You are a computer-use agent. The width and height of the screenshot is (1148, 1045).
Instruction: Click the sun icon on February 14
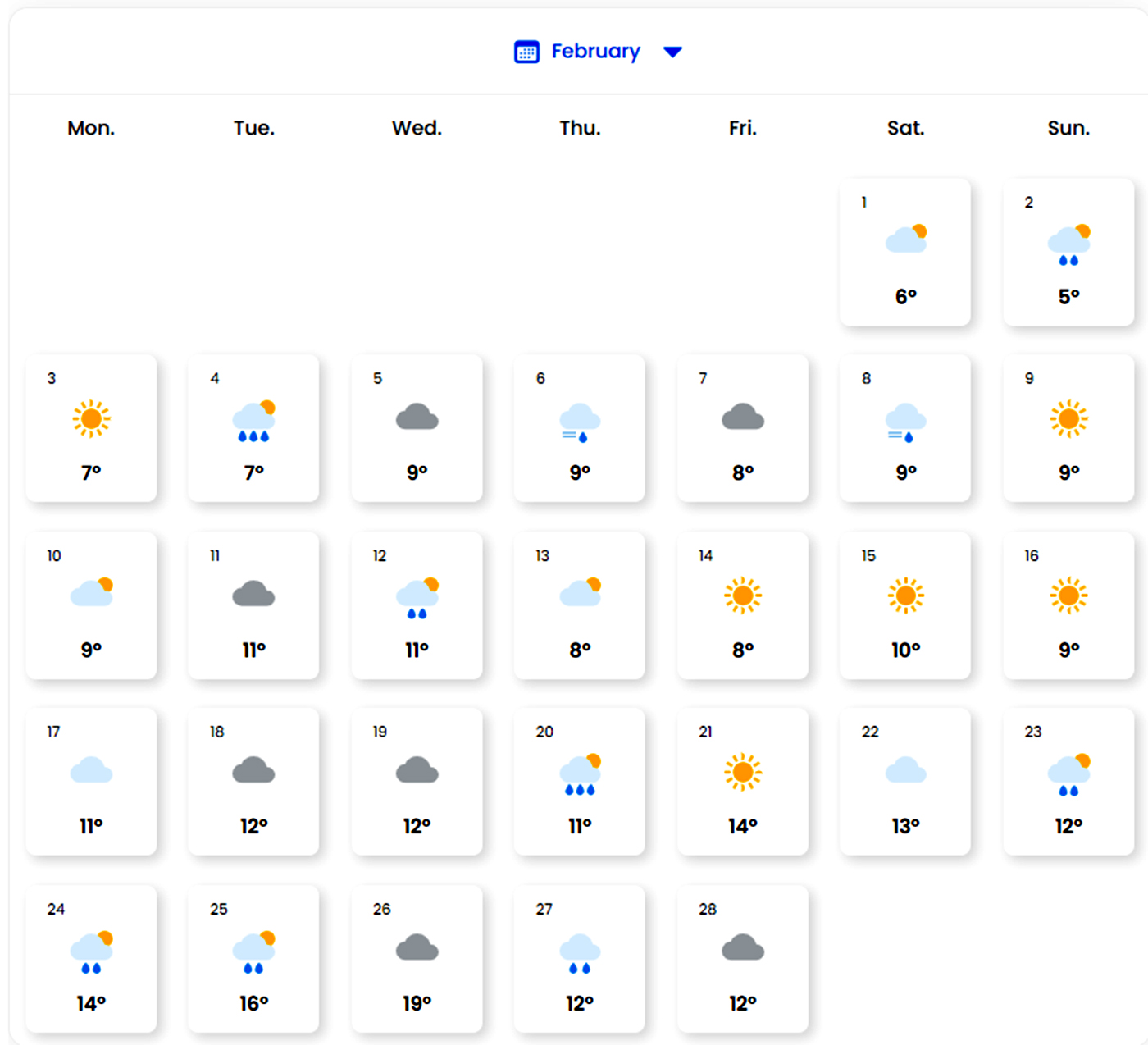pos(743,596)
